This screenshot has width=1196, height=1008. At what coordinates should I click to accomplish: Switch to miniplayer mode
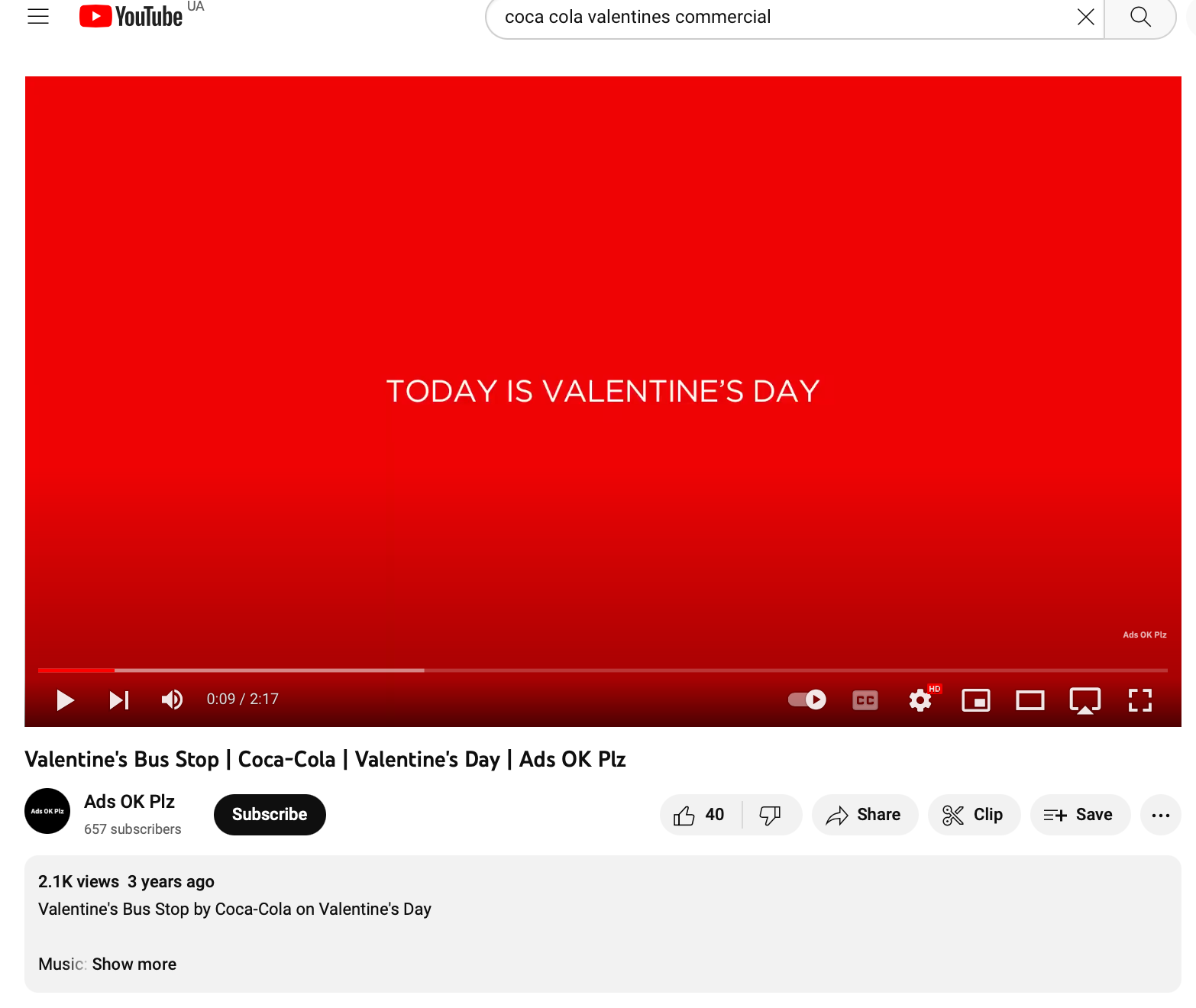click(x=976, y=700)
